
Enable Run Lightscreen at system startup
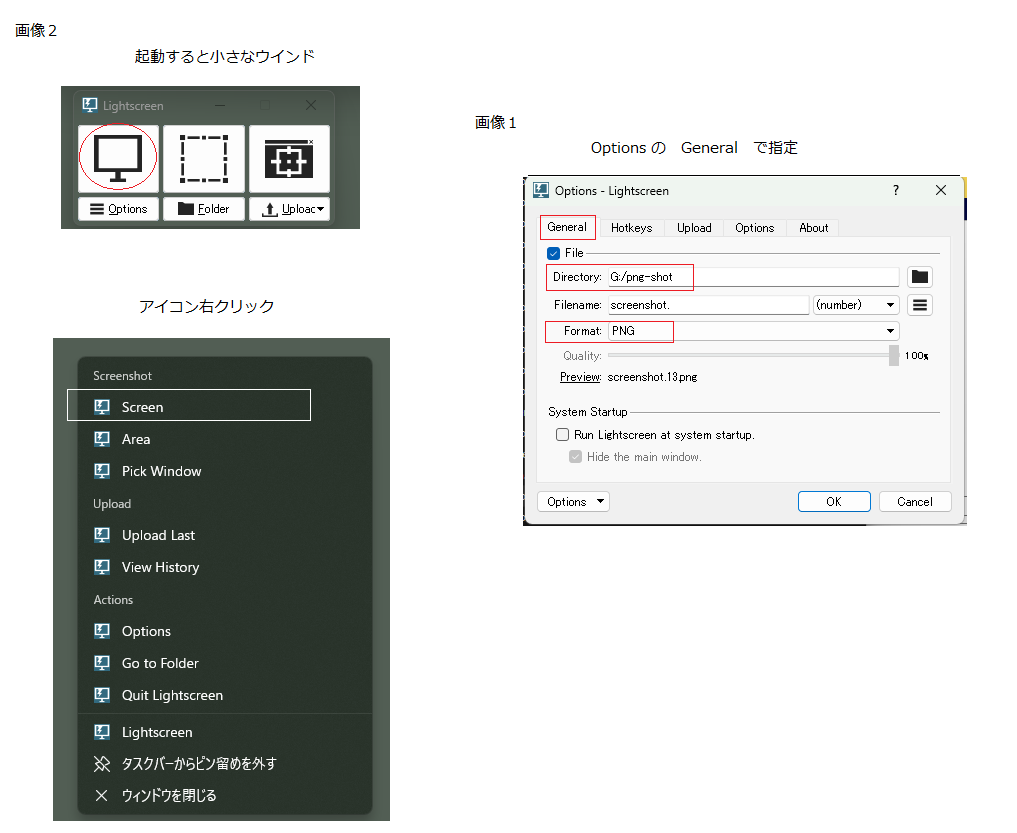[x=562, y=435]
